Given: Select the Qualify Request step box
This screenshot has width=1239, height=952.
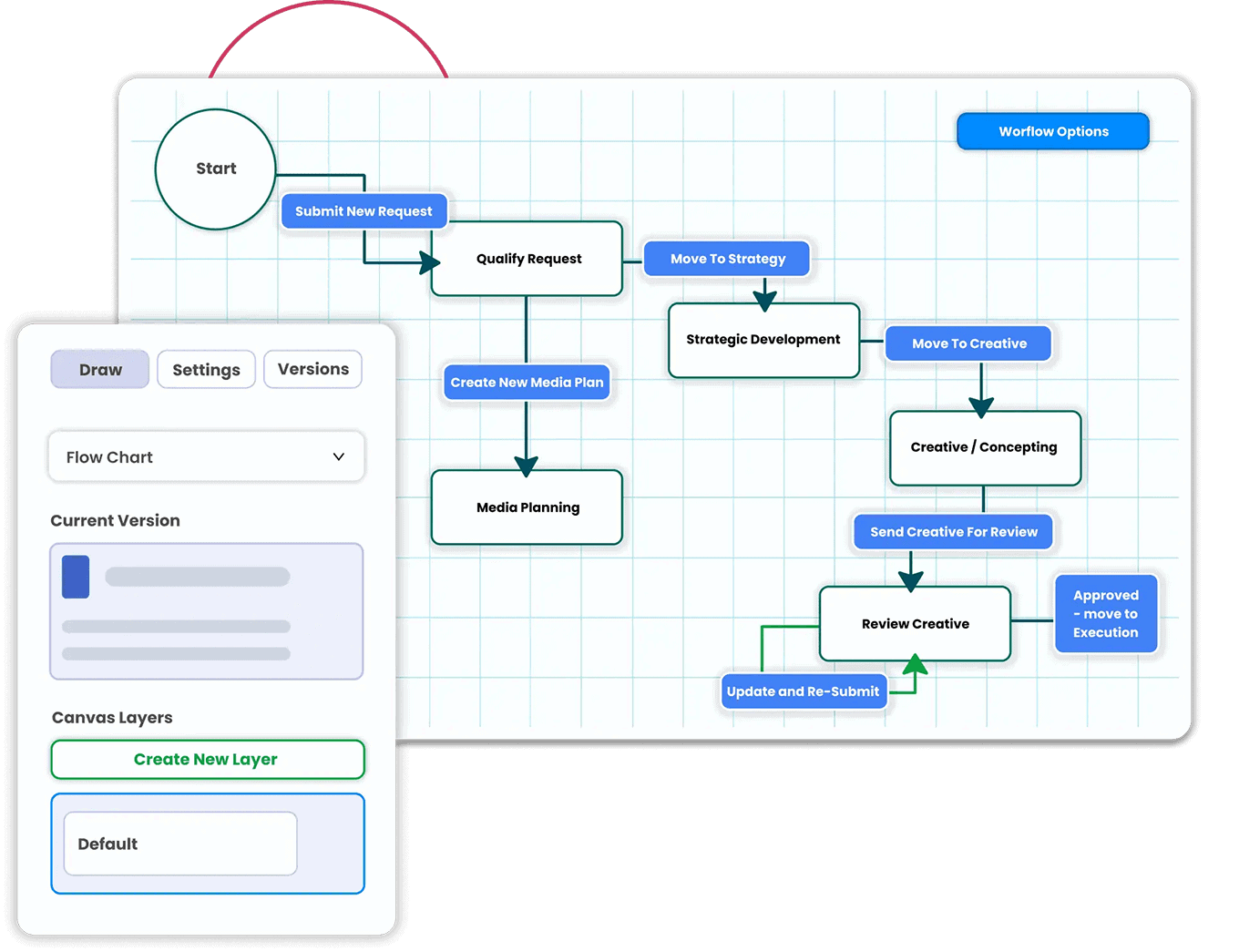Looking at the screenshot, I should click(527, 259).
